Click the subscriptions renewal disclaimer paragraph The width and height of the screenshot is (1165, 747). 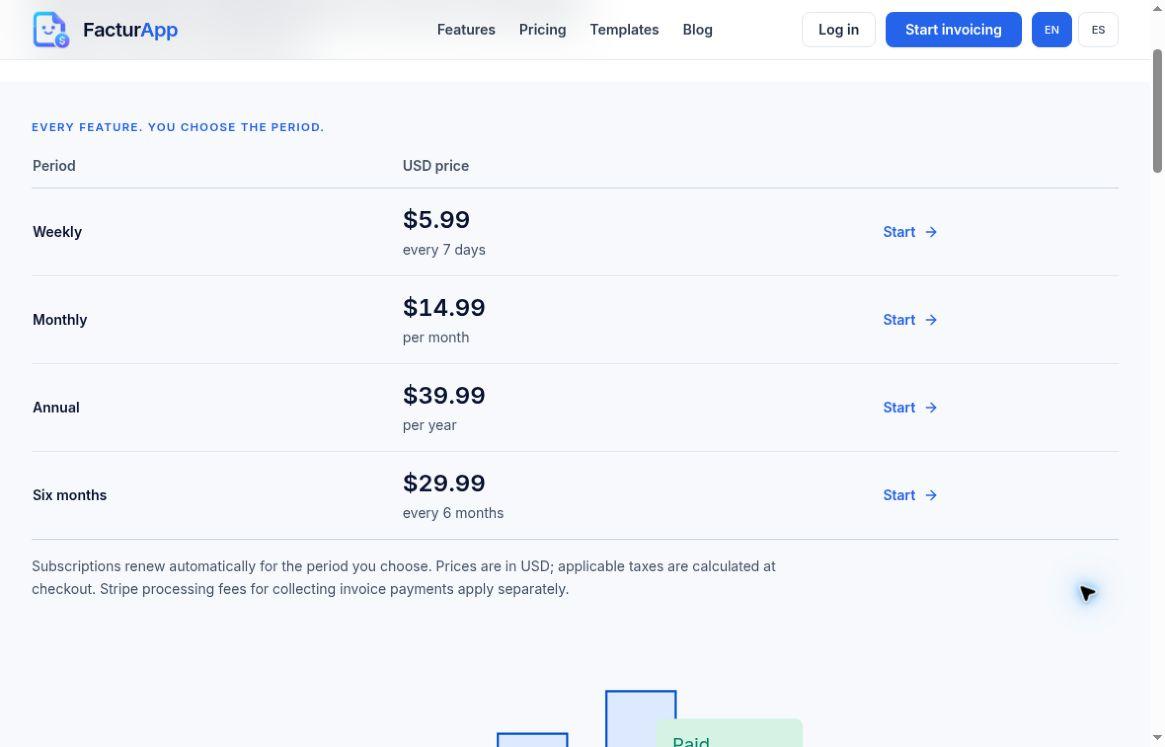tap(403, 578)
